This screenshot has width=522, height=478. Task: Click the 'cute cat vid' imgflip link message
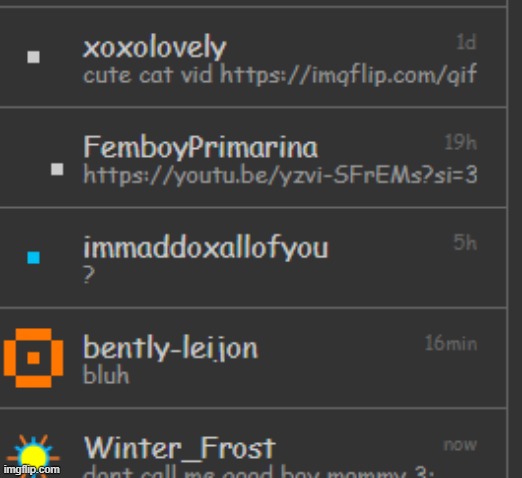280,75
